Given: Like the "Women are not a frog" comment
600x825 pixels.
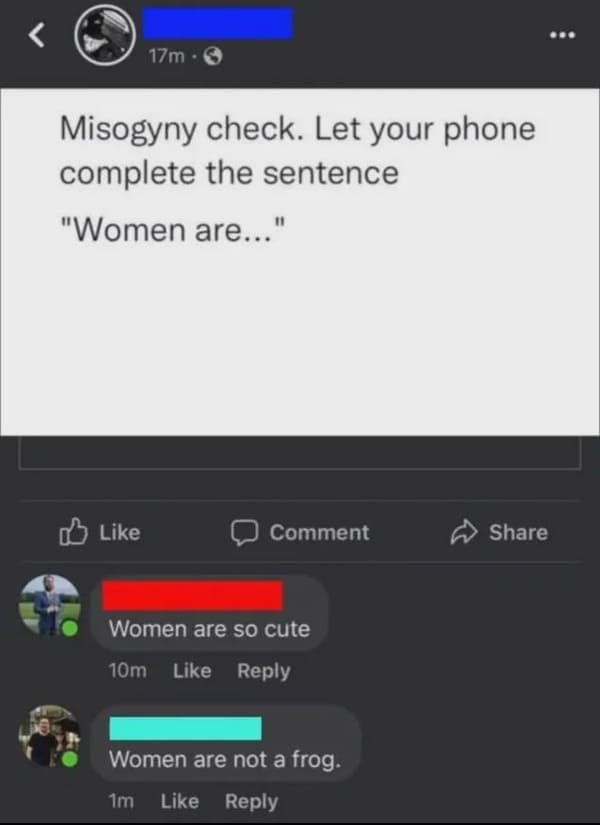Looking at the screenshot, I should pos(180,801).
